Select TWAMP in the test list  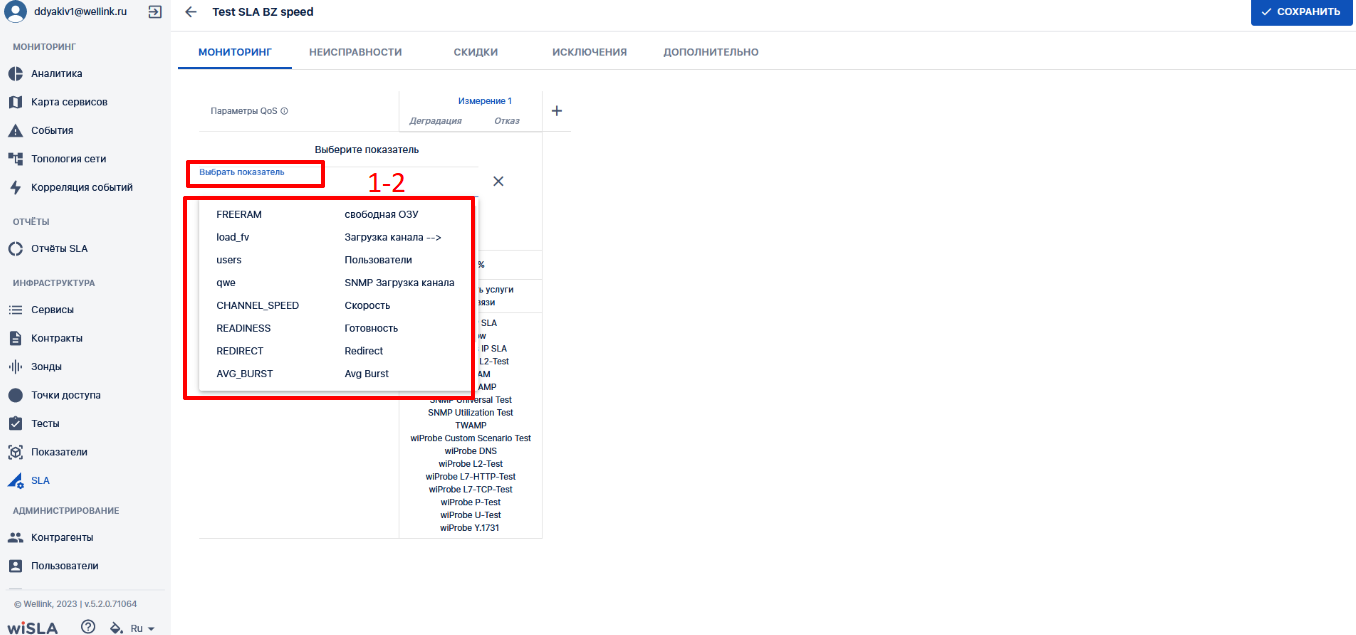tap(470, 425)
